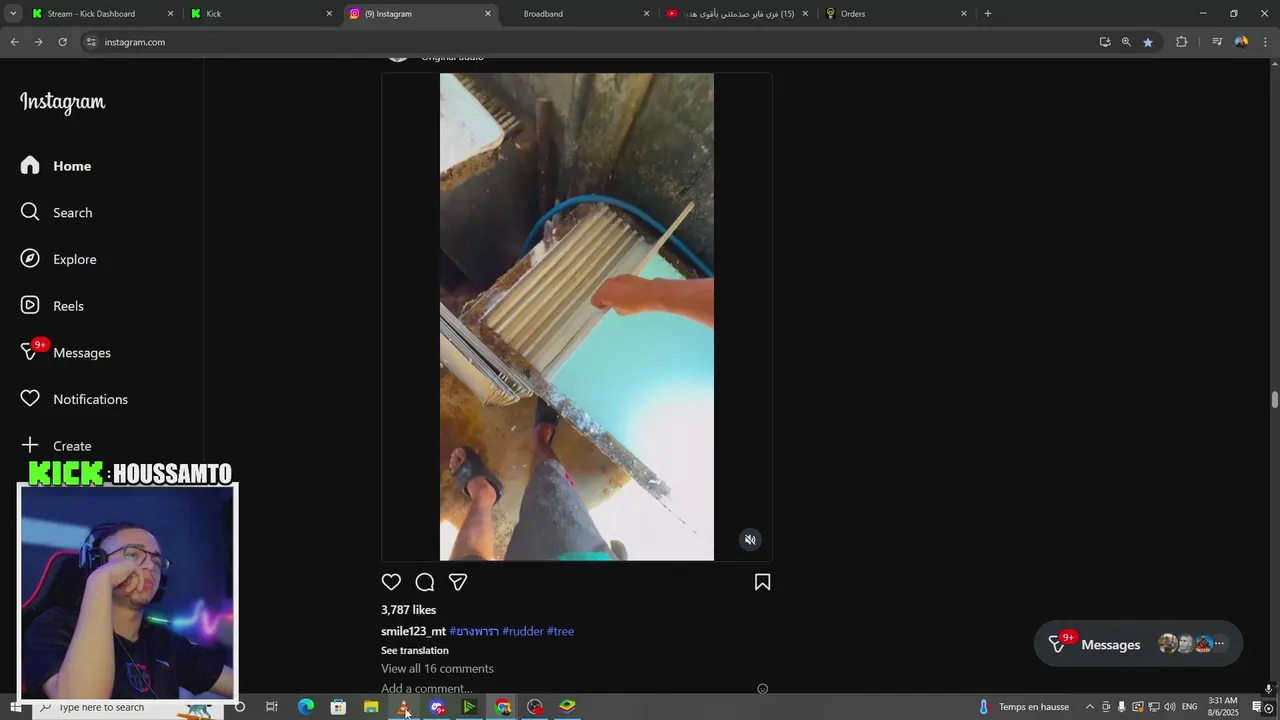Open the Chrome media control icon
Screen dimensions: 1280x720
pyautogui.click(x=1217, y=42)
